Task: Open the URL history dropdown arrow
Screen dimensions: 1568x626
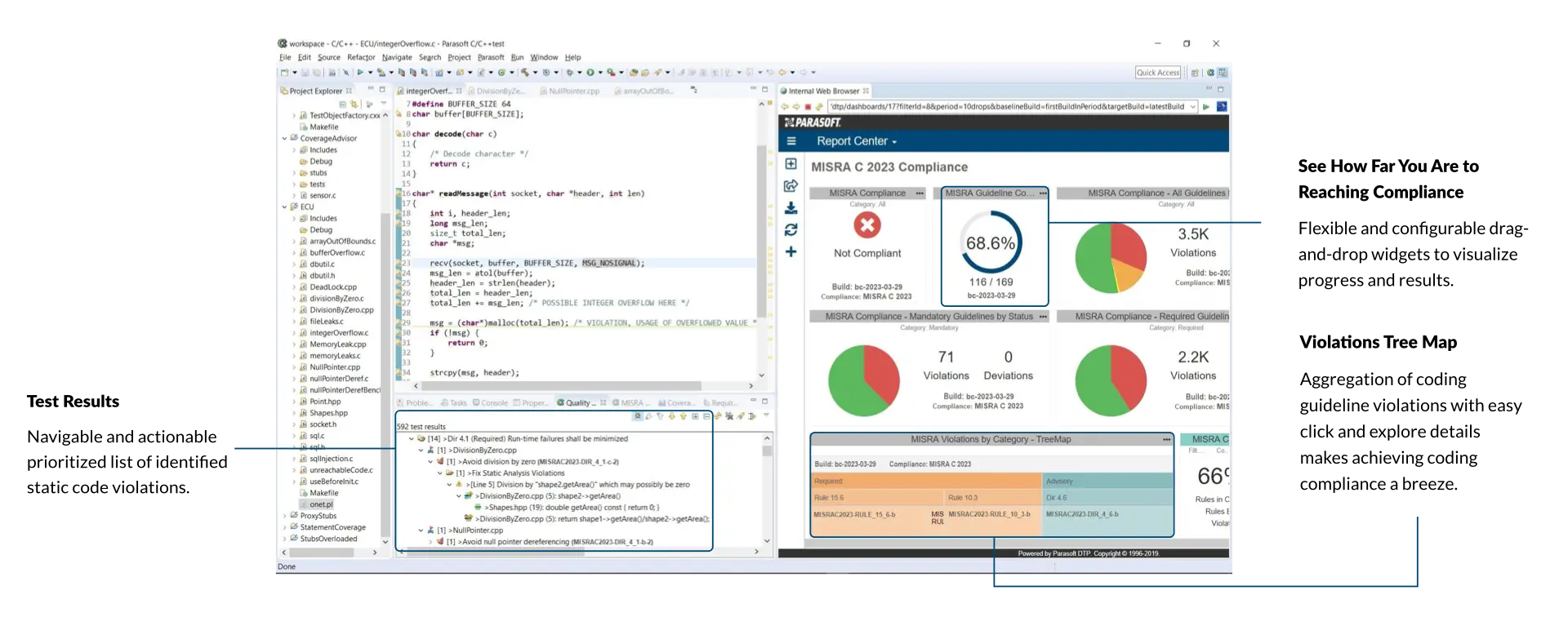Action: click(1193, 107)
